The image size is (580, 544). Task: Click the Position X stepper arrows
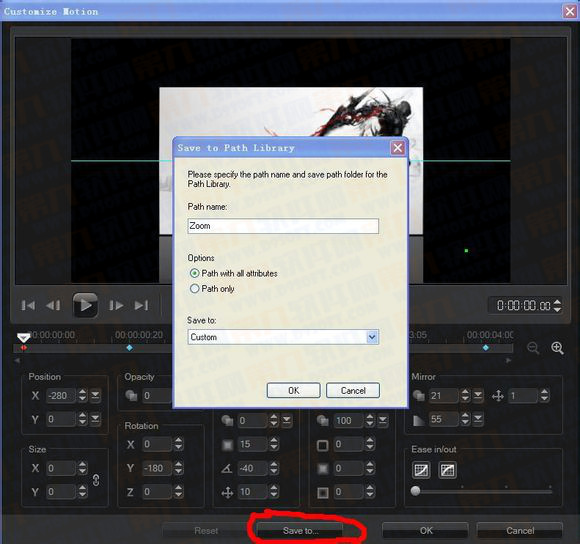[82, 396]
